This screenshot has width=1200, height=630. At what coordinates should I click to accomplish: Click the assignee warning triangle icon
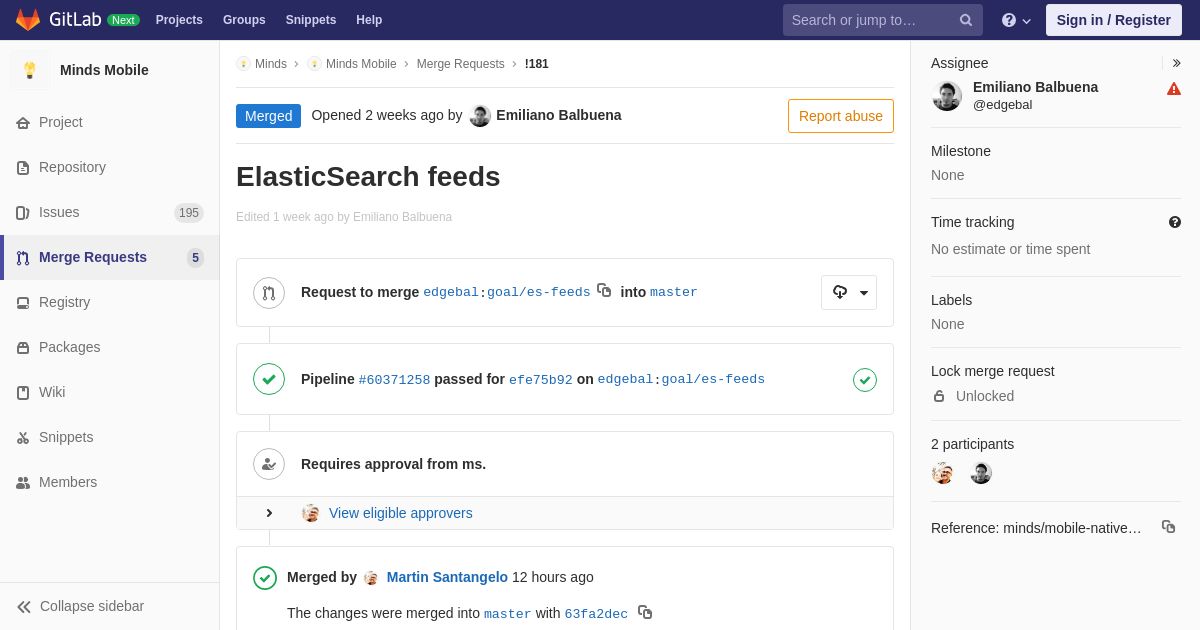pos(1174,89)
